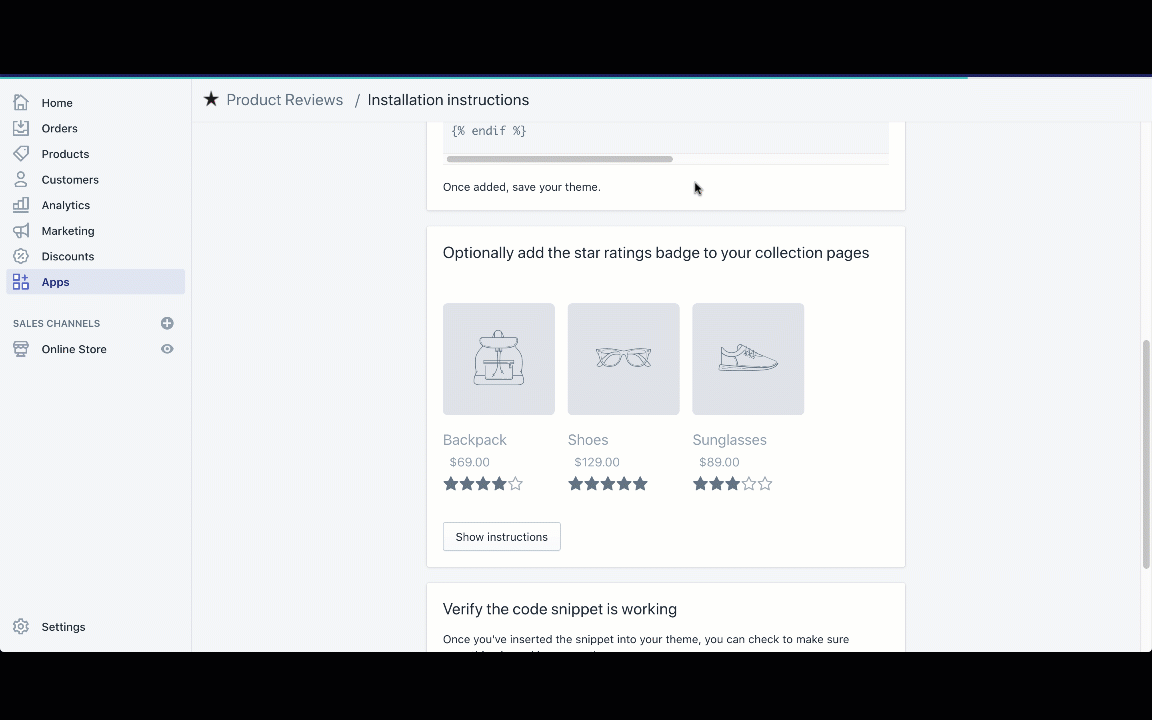This screenshot has height=720, width=1152.
Task: Go to the Orders menu item
Action: tap(60, 128)
